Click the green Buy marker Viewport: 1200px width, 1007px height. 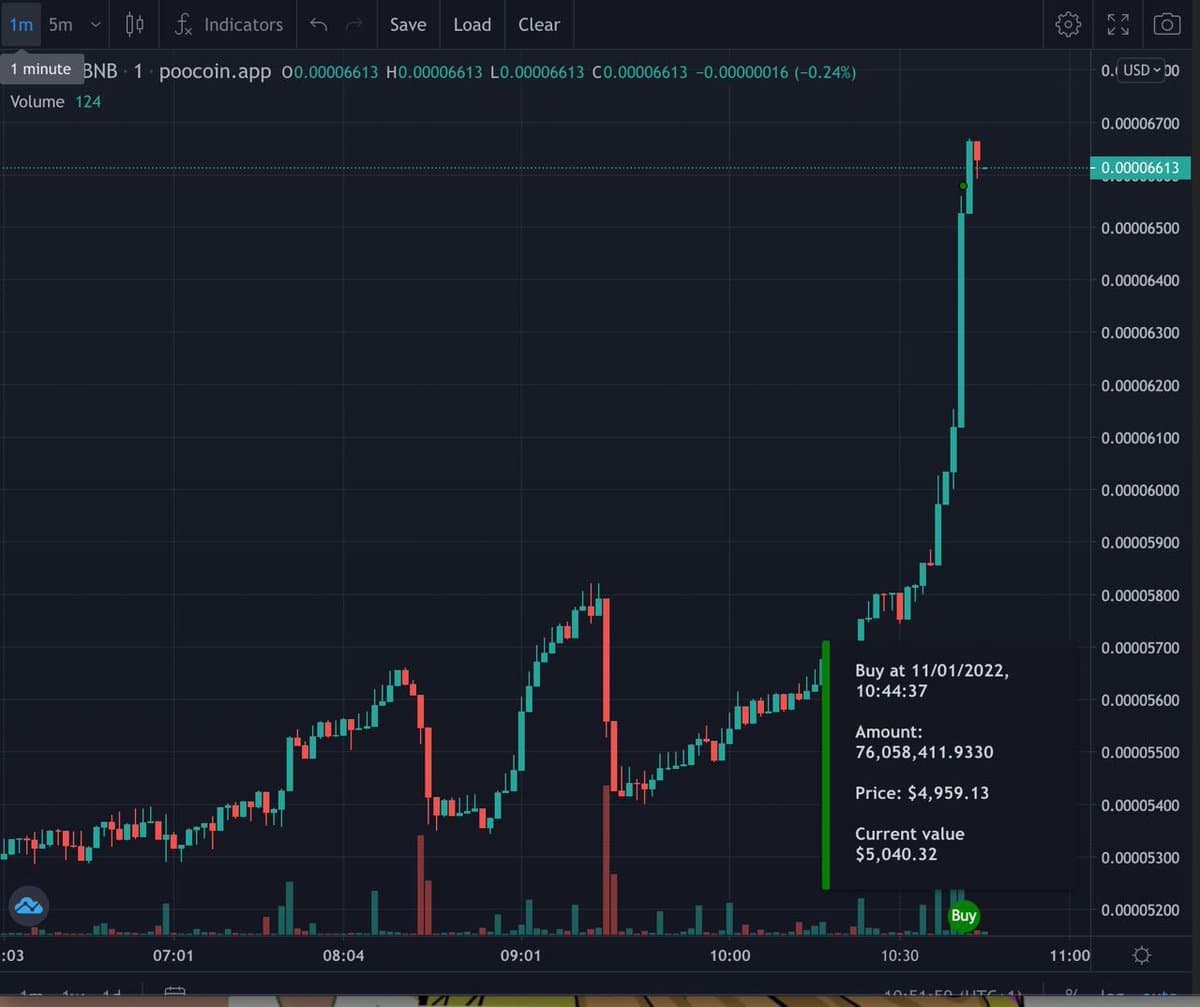[963, 915]
